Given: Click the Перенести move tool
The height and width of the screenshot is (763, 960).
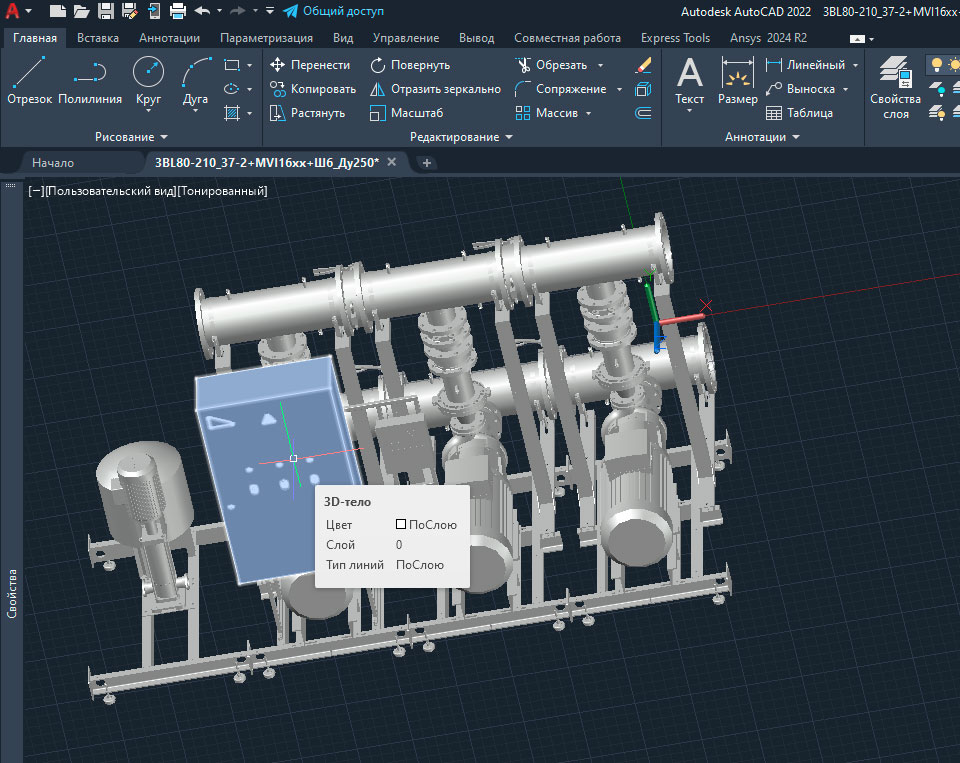Looking at the screenshot, I should (310, 65).
